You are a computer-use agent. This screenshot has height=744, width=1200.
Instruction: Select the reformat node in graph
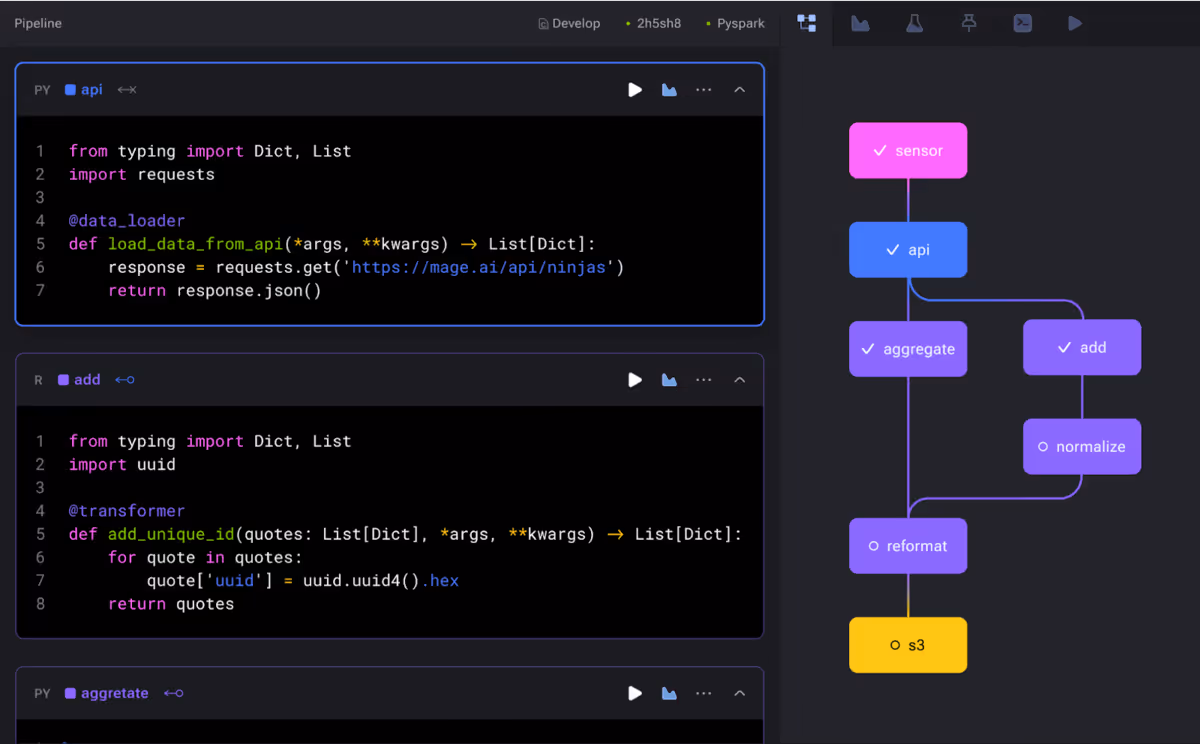point(908,546)
